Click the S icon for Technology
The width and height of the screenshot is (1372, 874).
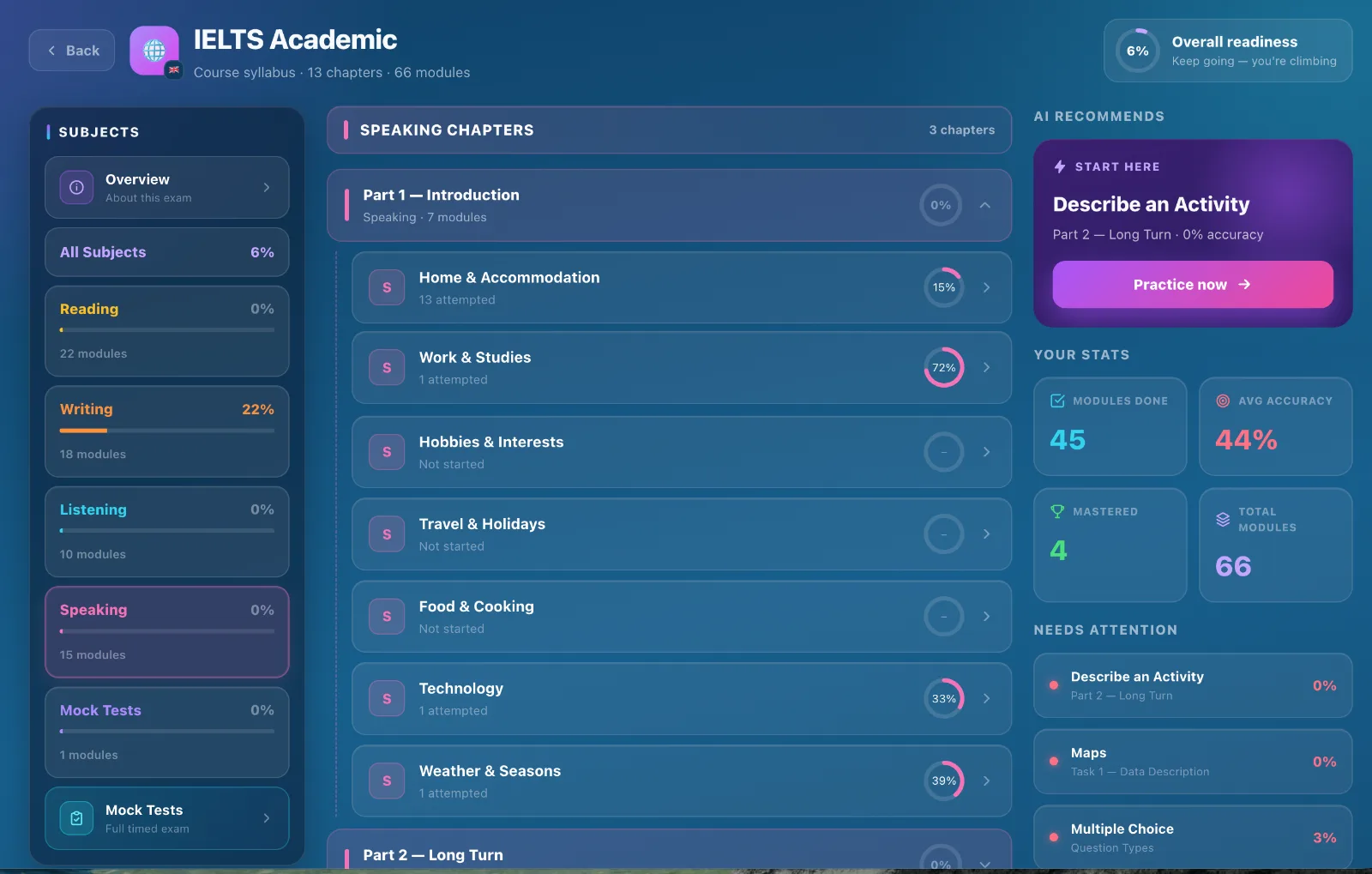[x=387, y=698]
